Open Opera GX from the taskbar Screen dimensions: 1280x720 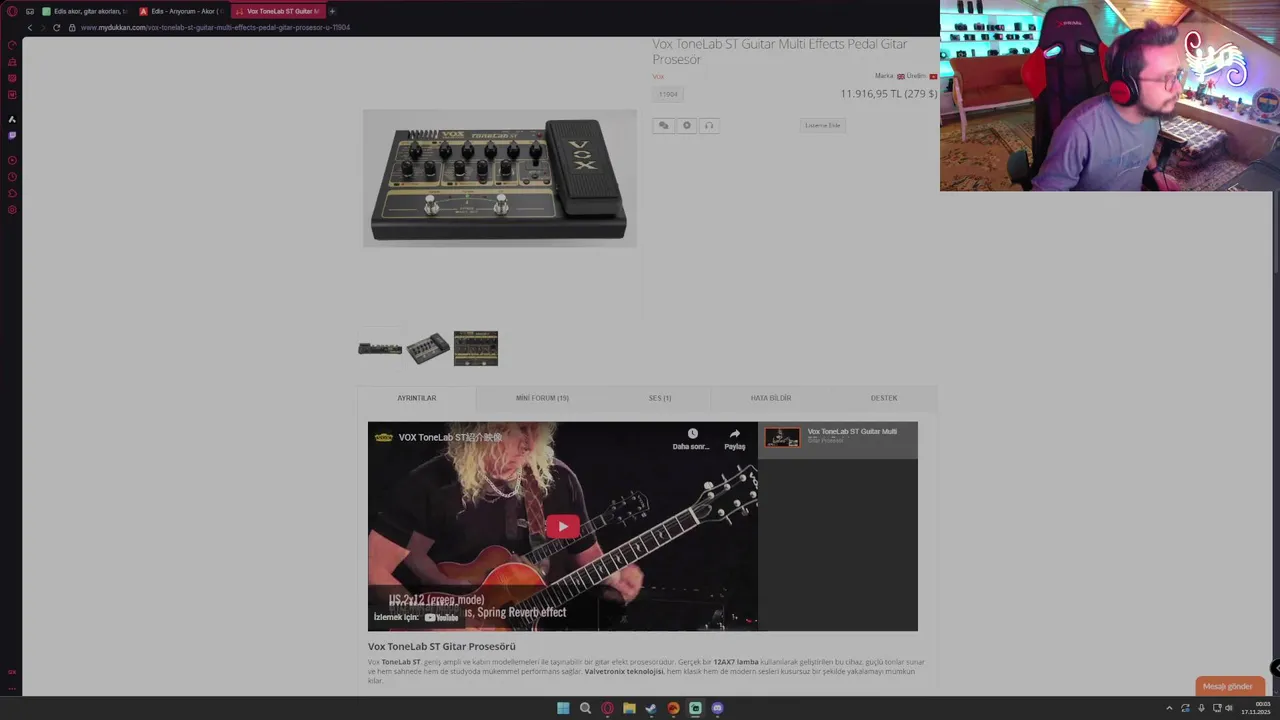607,708
